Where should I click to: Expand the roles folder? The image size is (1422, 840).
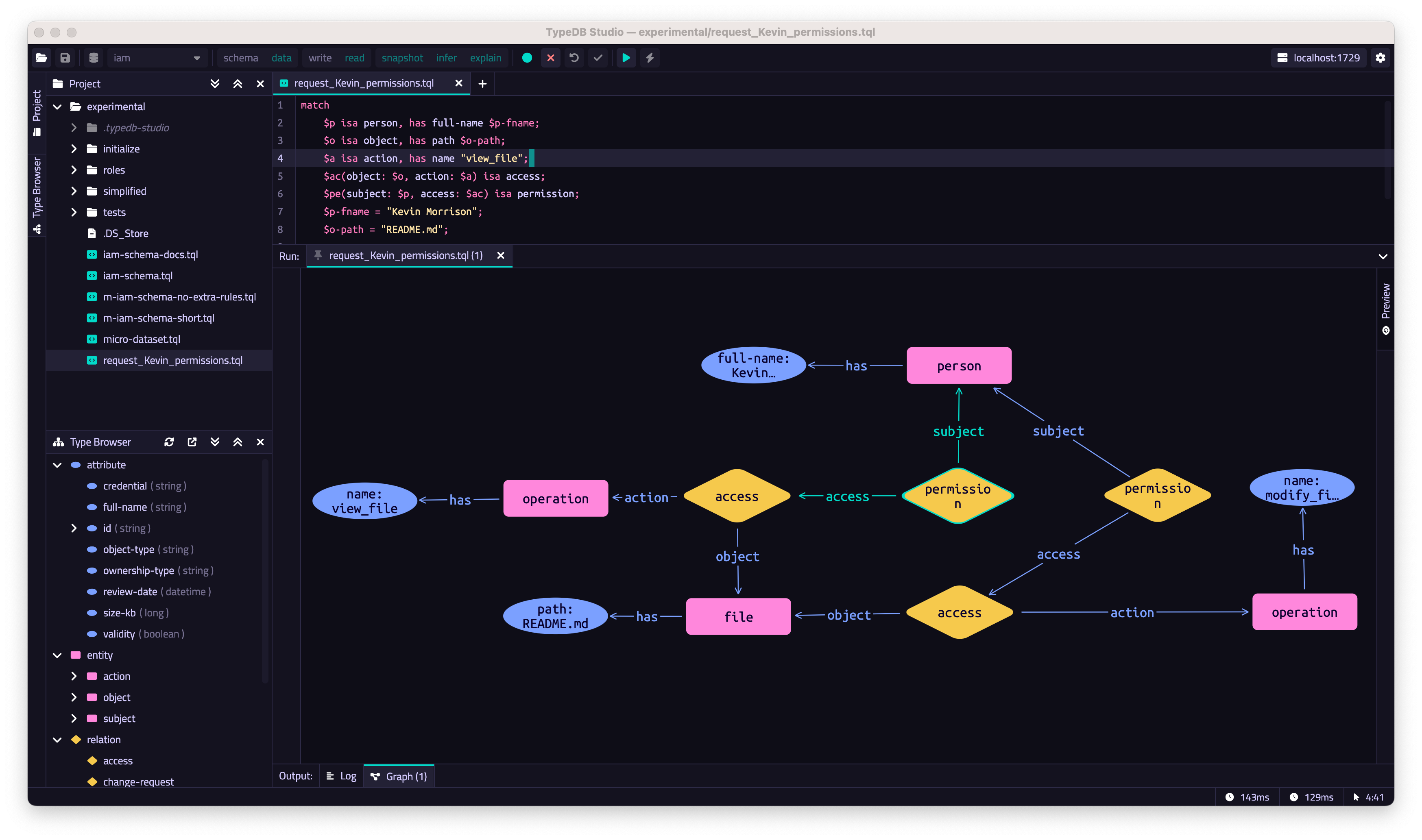74,170
